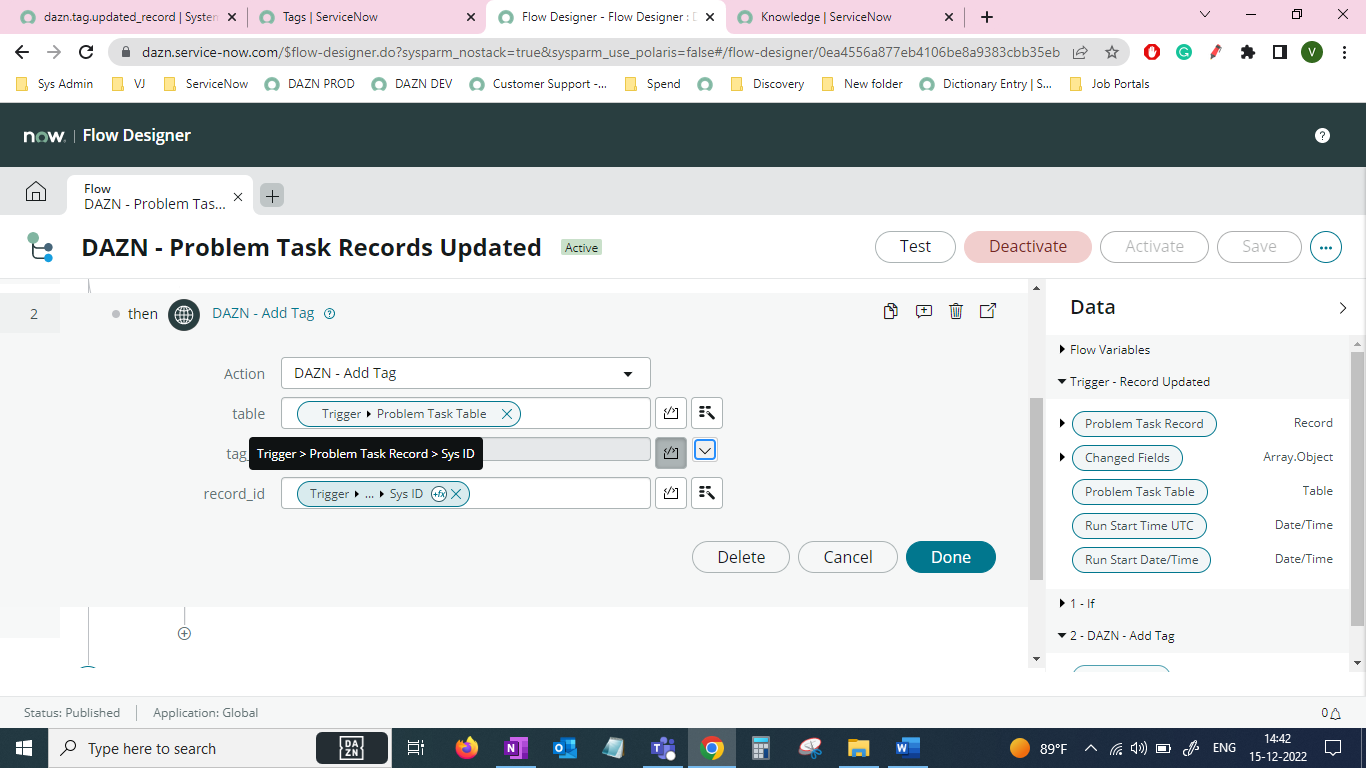Image resolution: width=1366 pixels, height=768 pixels.
Task: Select the Problem Task Table data pill in Data panel
Action: (x=1139, y=492)
